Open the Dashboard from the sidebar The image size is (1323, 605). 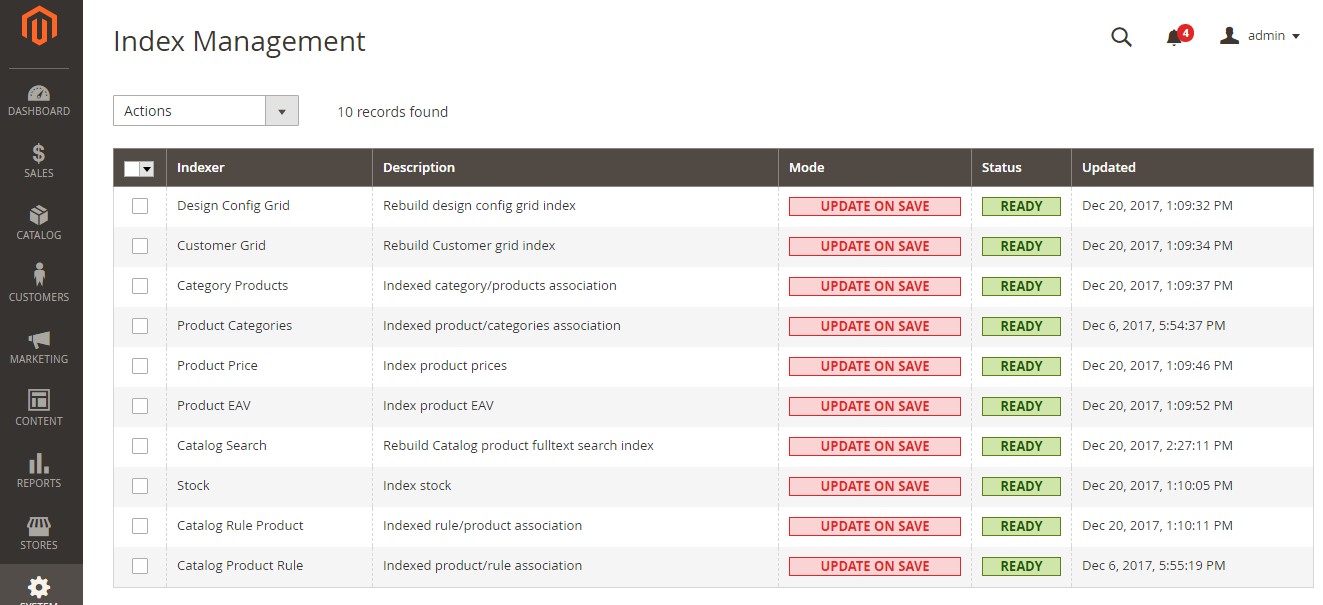[x=39, y=99]
